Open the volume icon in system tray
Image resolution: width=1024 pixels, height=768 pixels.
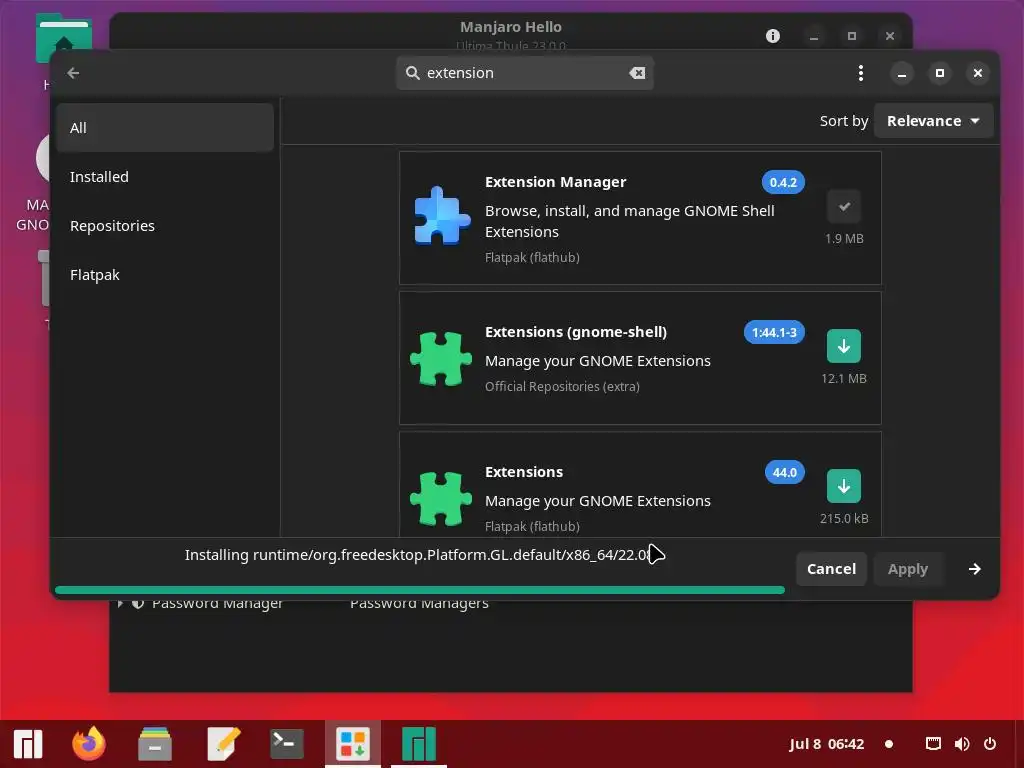point(961,744)
